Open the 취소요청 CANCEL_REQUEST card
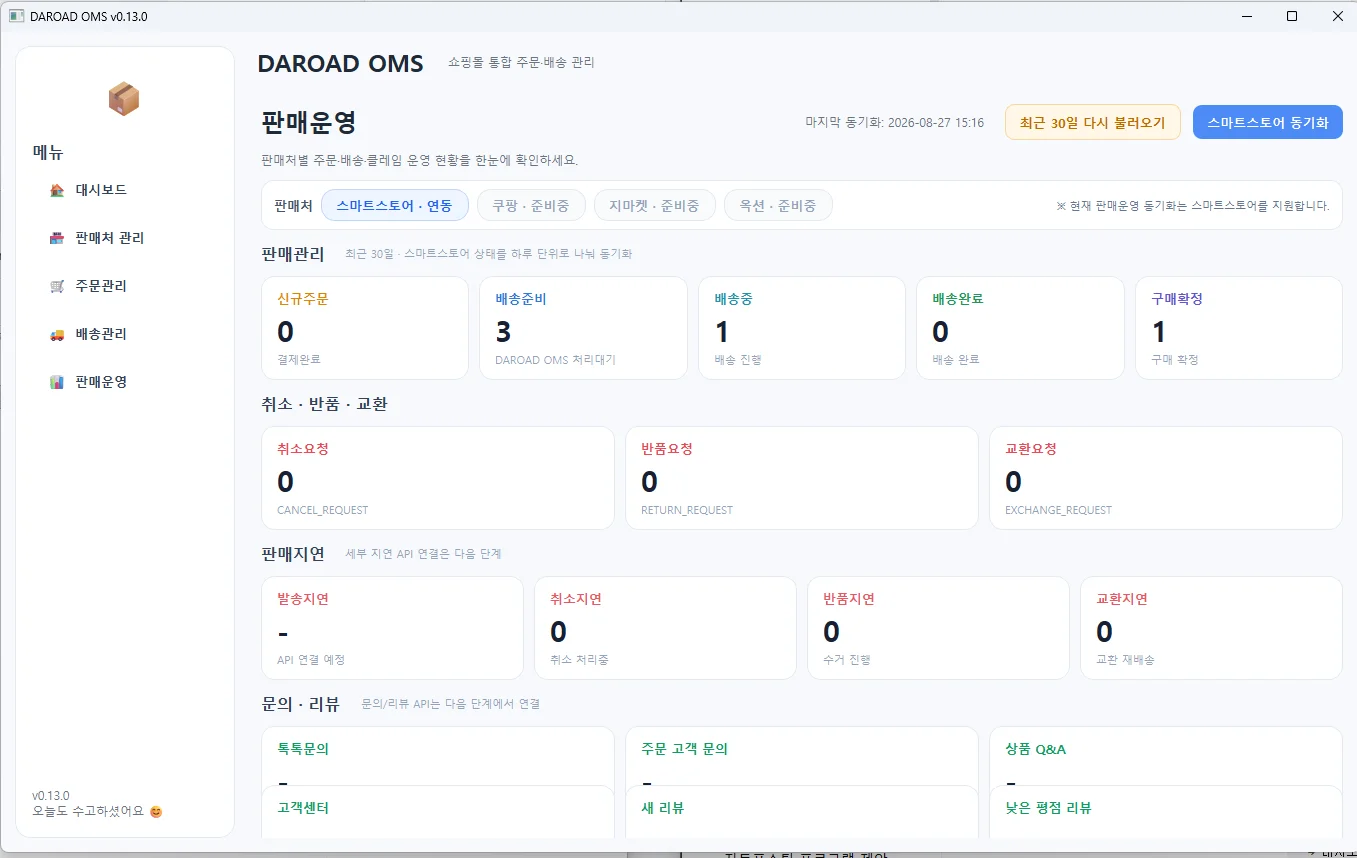1357x858 pixels. pyautogui.click(x=438, y=478)
